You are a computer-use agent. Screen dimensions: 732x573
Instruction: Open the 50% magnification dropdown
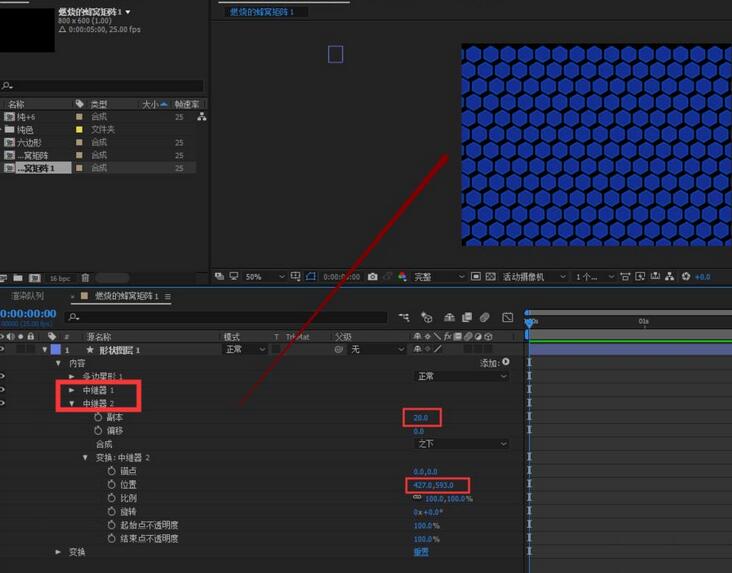click(264, 277)
